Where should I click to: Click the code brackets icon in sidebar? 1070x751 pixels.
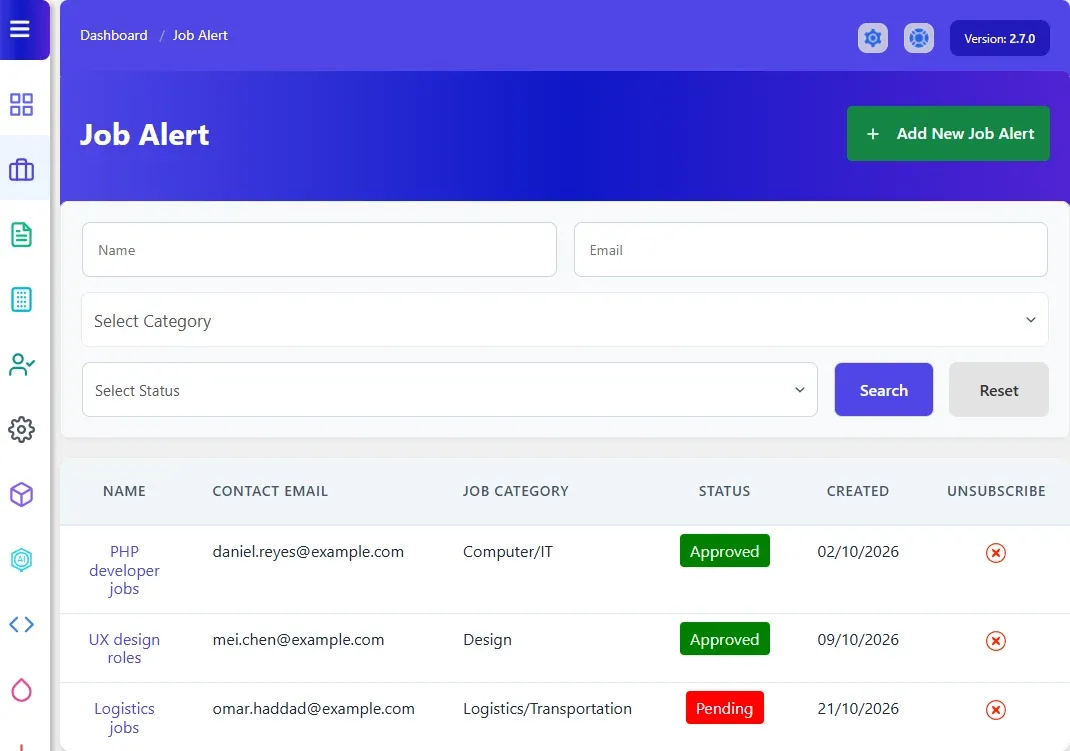coord(21,624)
